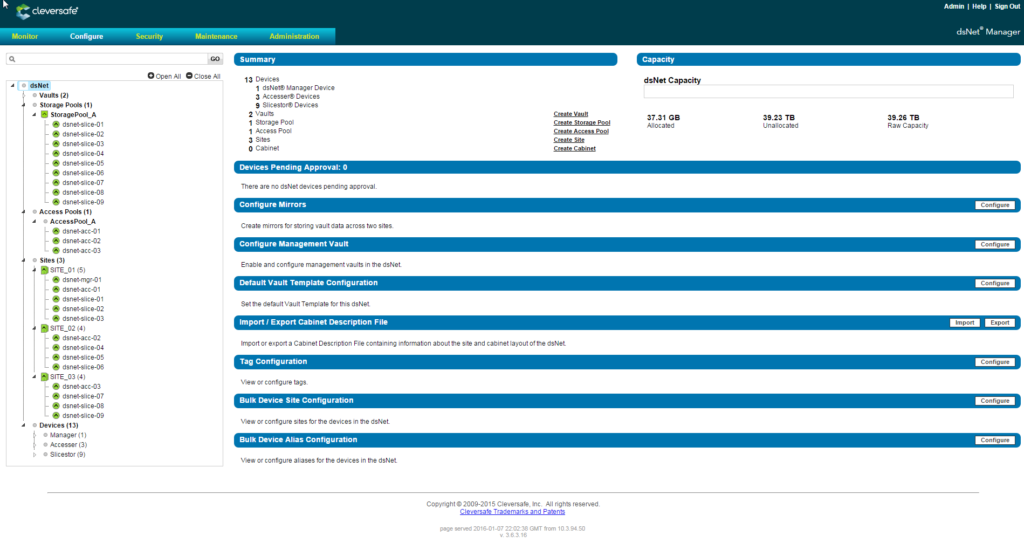Click the status icon of dsnet-slice-04 under StoragePool_A
Viewport: 1024px width, 550px height.
(56, 154)
